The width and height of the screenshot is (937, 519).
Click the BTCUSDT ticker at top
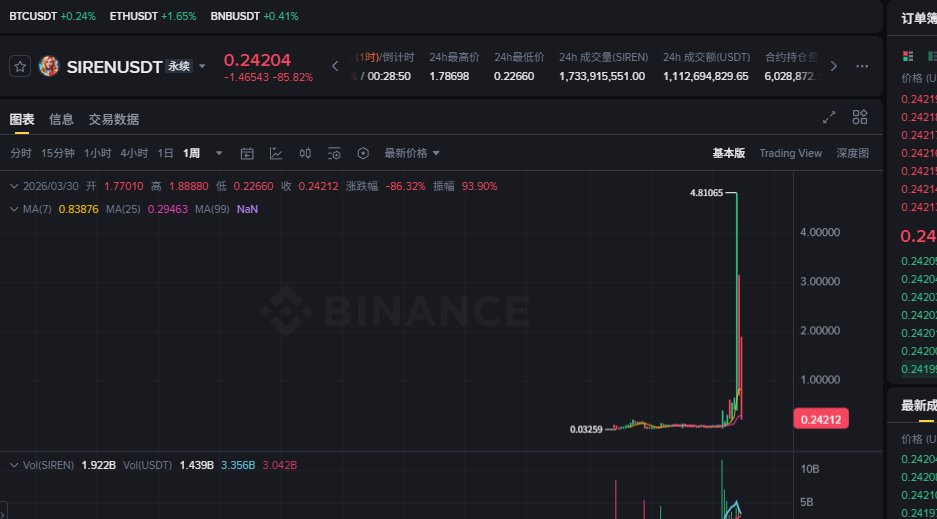tap(52, 16)
